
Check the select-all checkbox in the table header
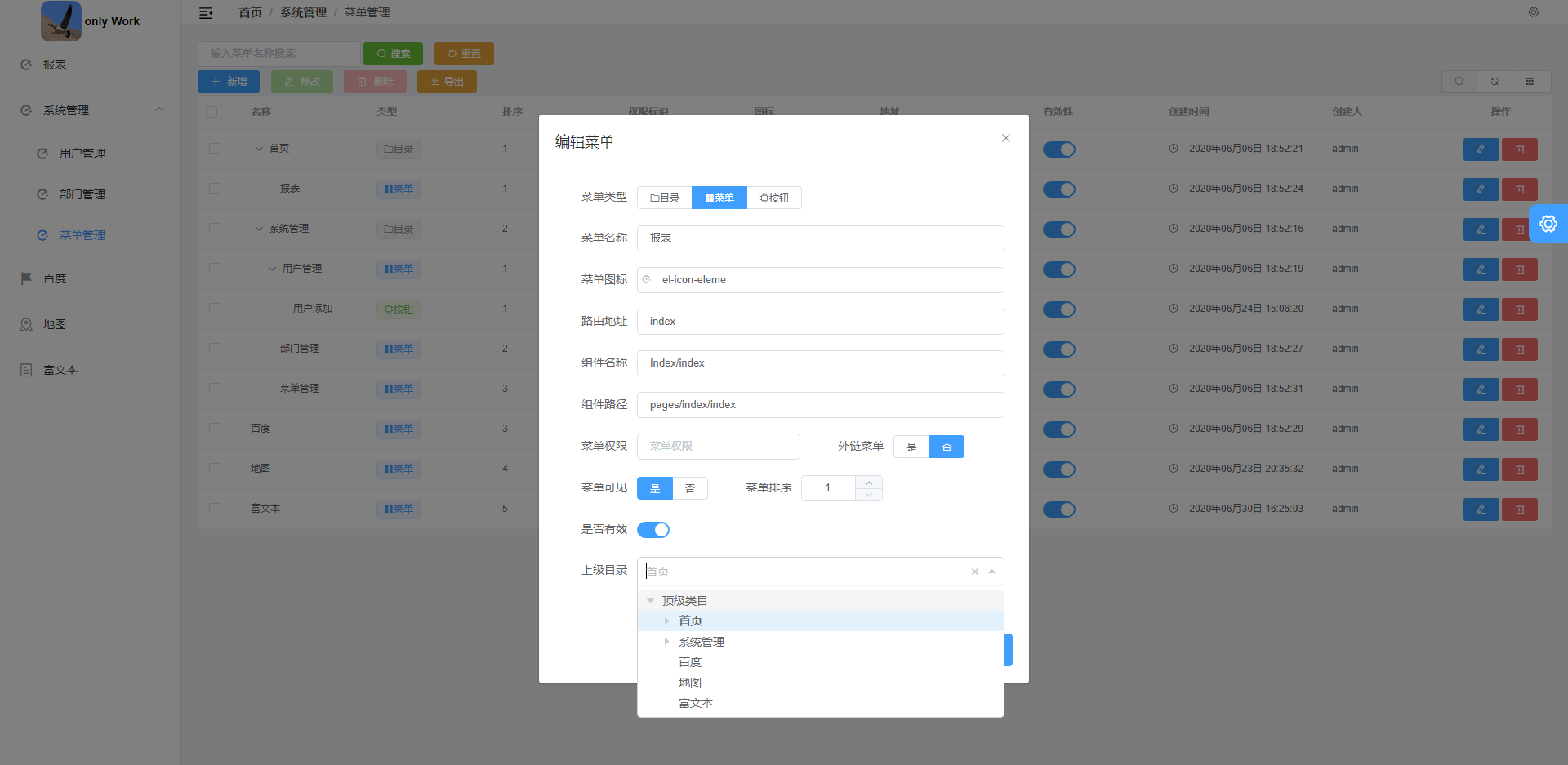coord(212,112)
